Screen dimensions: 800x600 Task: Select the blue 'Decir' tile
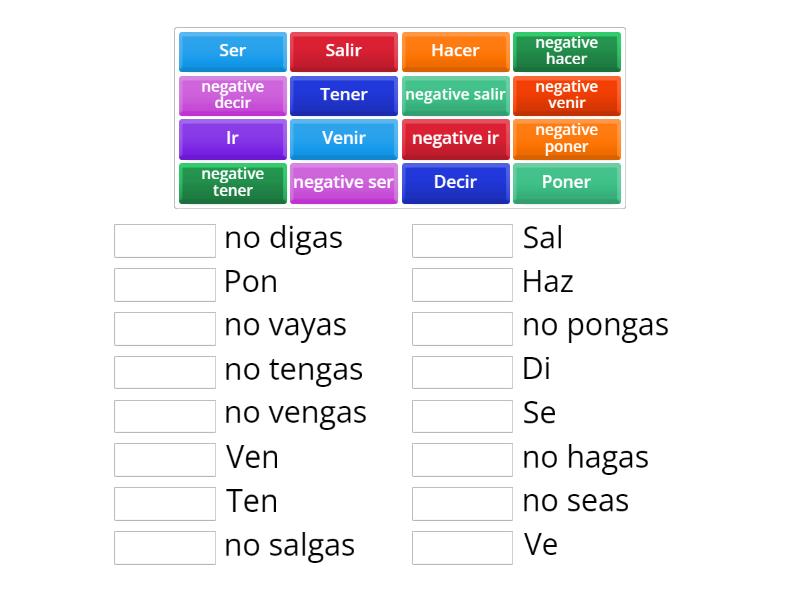tap(455, 183)
